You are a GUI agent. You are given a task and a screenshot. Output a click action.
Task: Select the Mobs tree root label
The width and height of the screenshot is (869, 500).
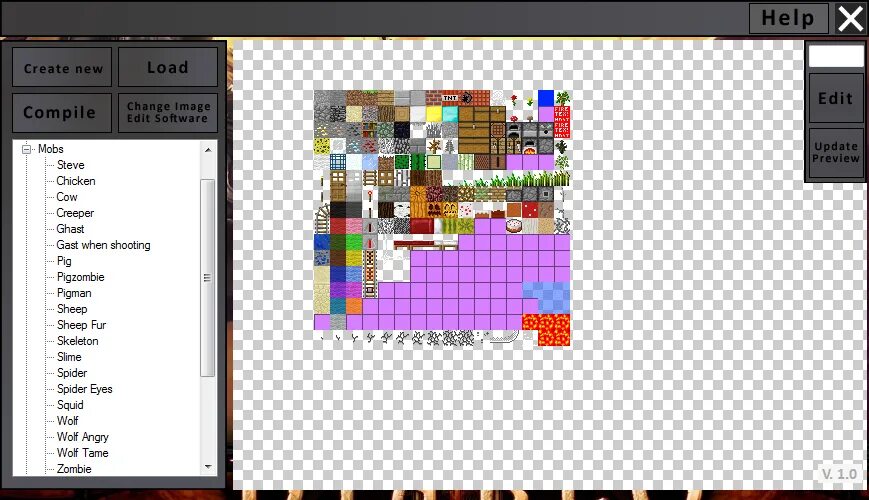(x=50, y=149)
